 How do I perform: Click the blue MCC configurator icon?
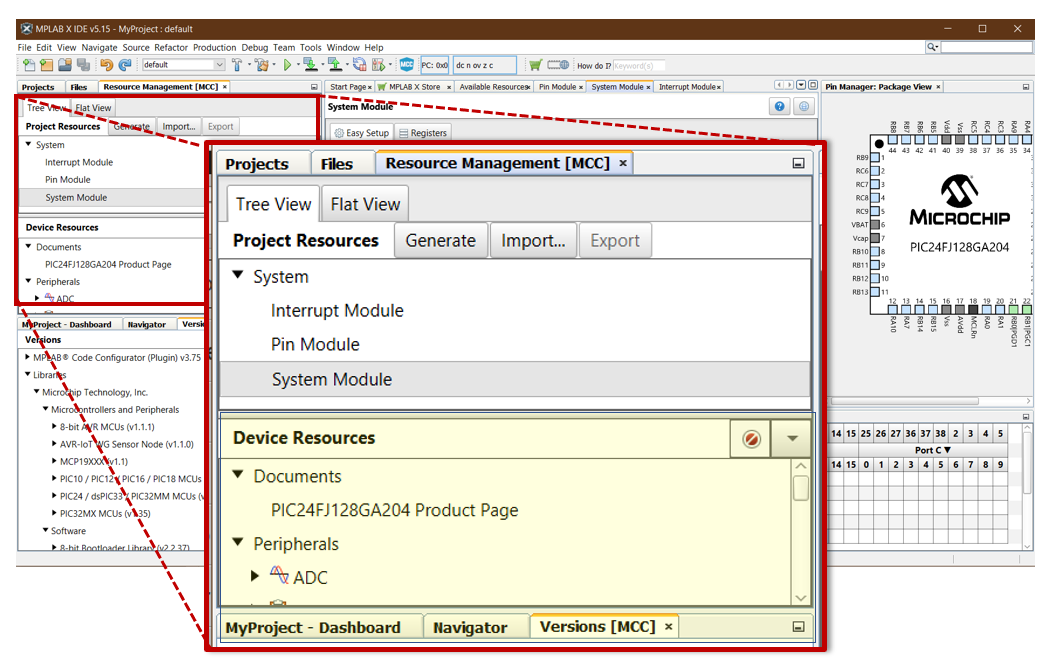click(x=406, y=65)
